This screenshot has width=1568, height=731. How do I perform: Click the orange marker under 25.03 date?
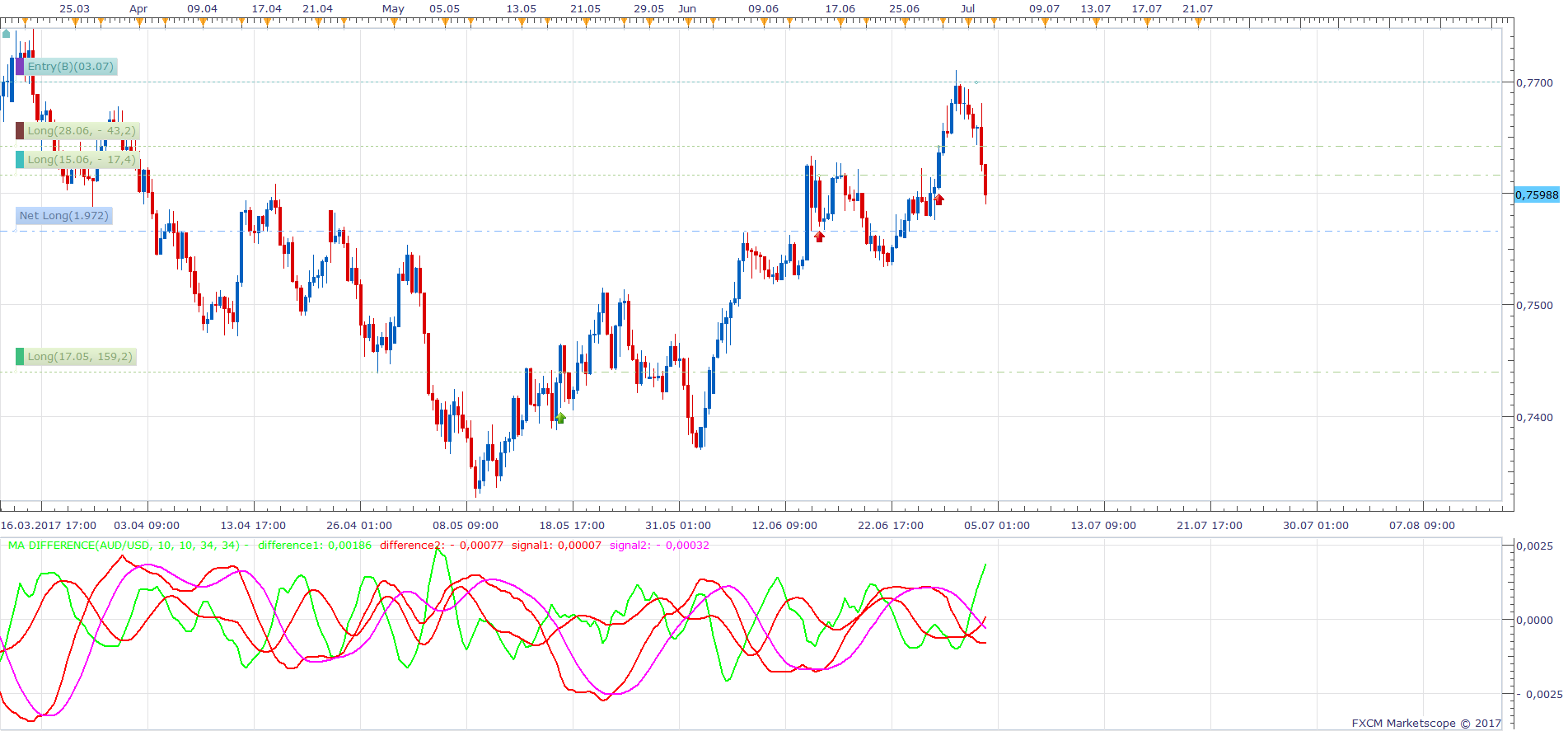click(x=75, y=23)
